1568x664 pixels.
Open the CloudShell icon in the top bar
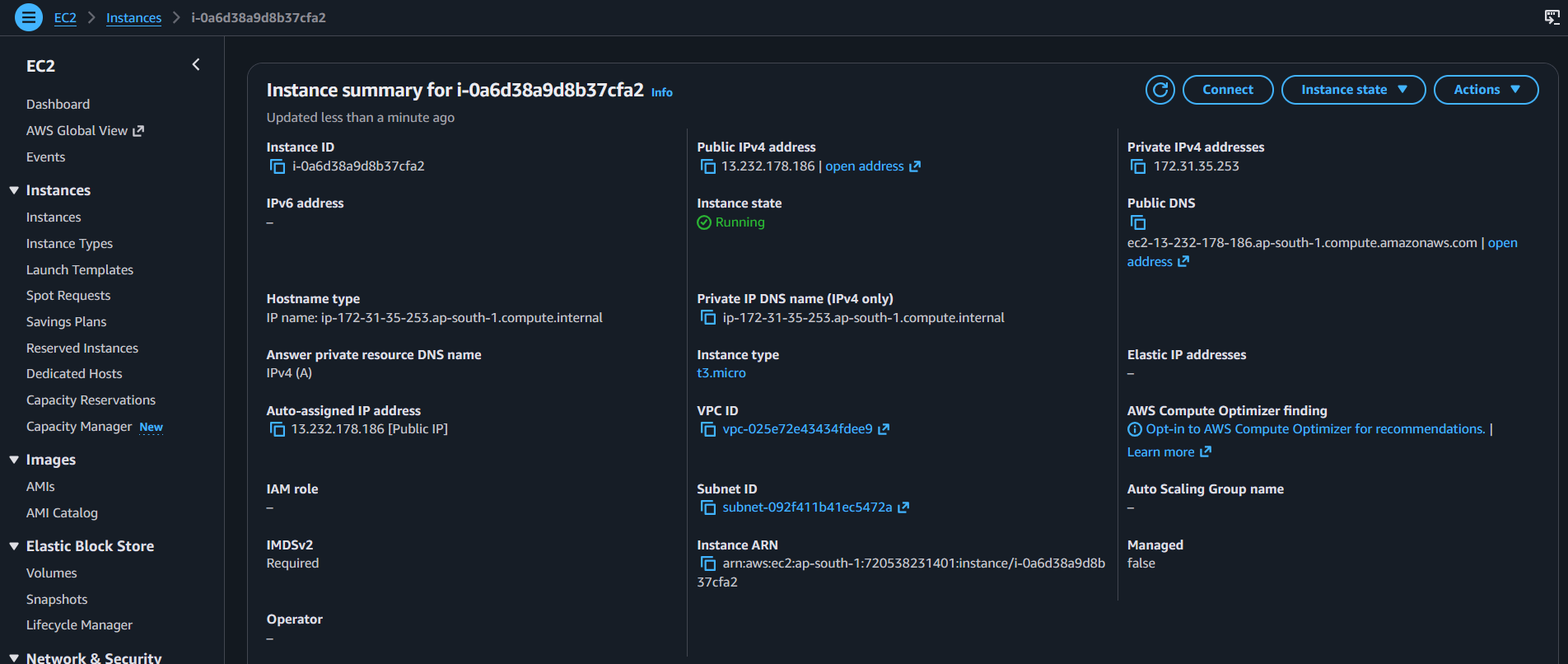point(1552,17)
